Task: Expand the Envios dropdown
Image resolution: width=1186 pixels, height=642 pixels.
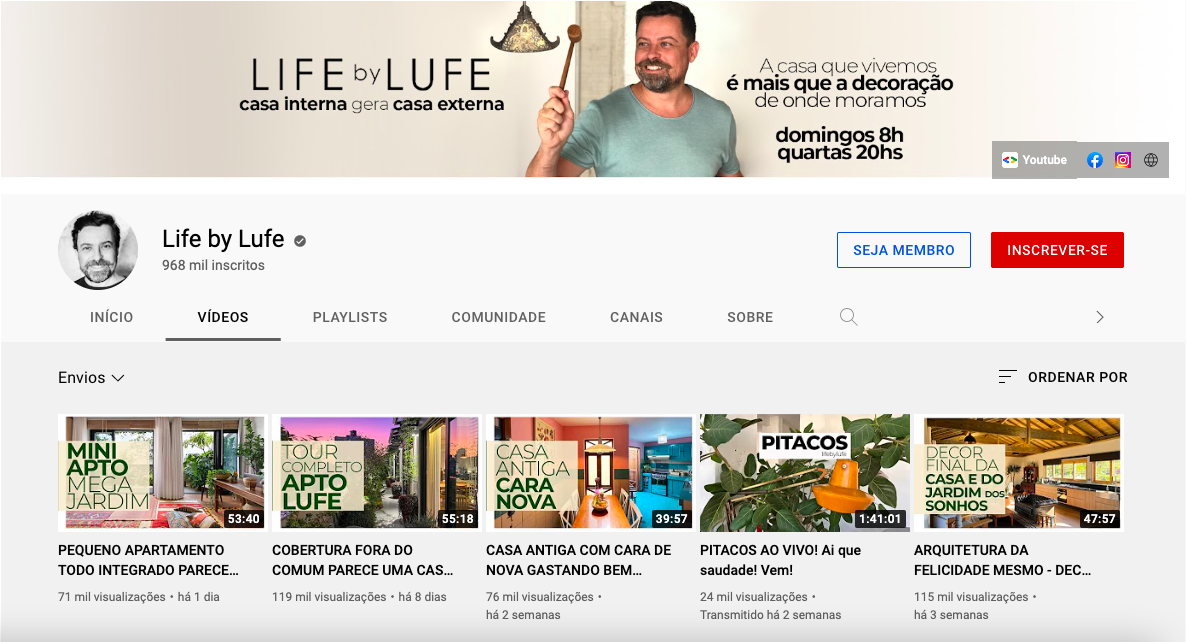Action: coord(91,378)
